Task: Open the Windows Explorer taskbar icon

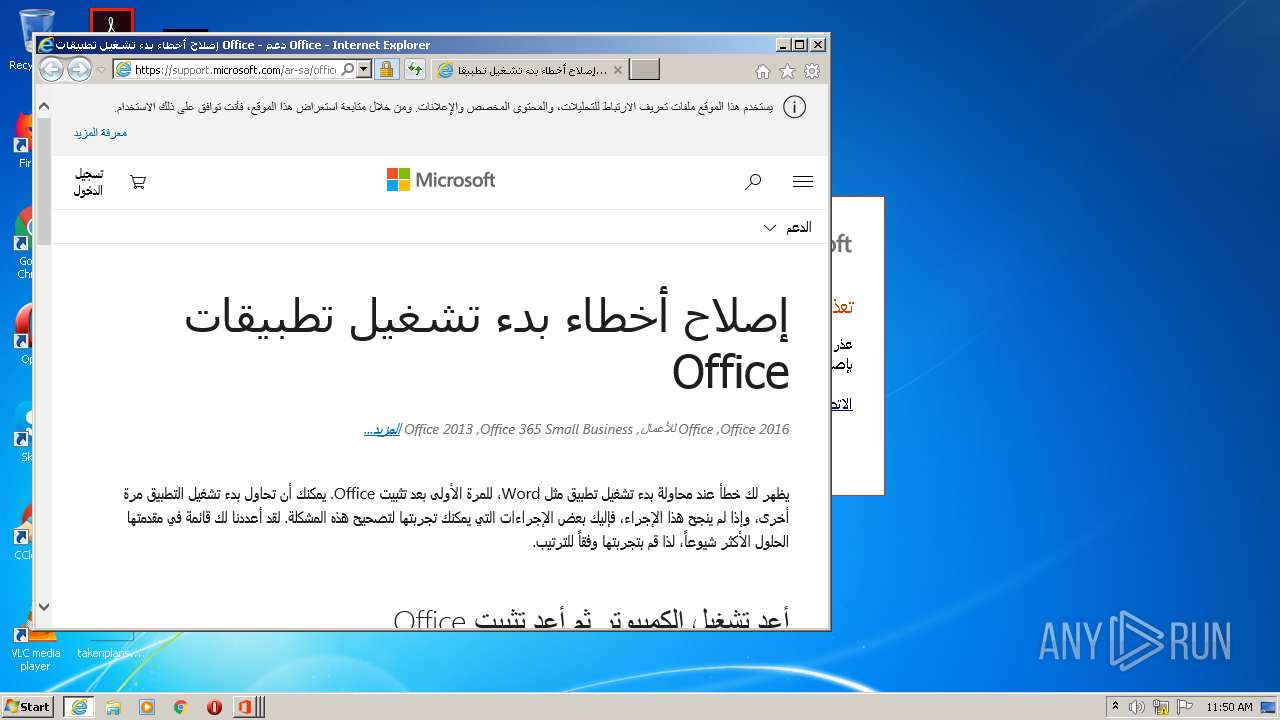Action: click(x=113, y=707)
